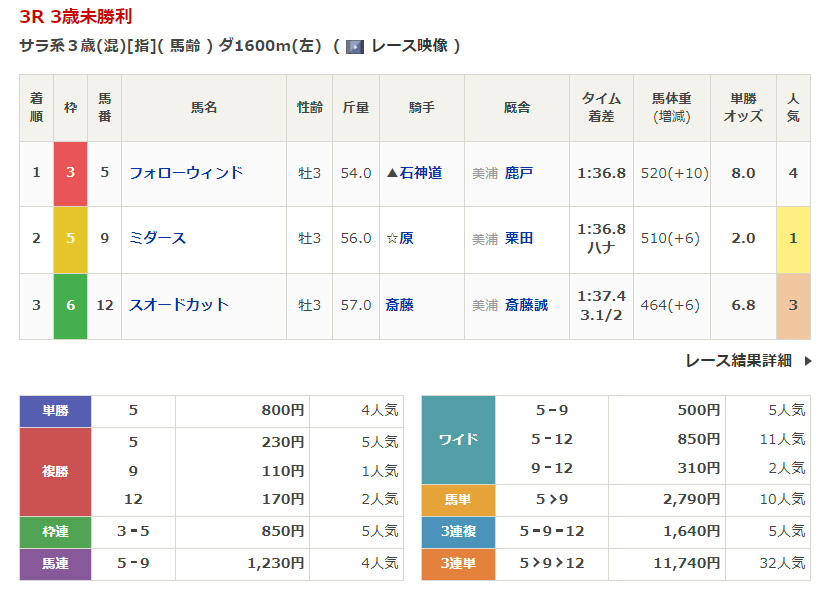Click the trainer name 栗田
Viewport: 829px width, 595px height.
coord(519,238)
